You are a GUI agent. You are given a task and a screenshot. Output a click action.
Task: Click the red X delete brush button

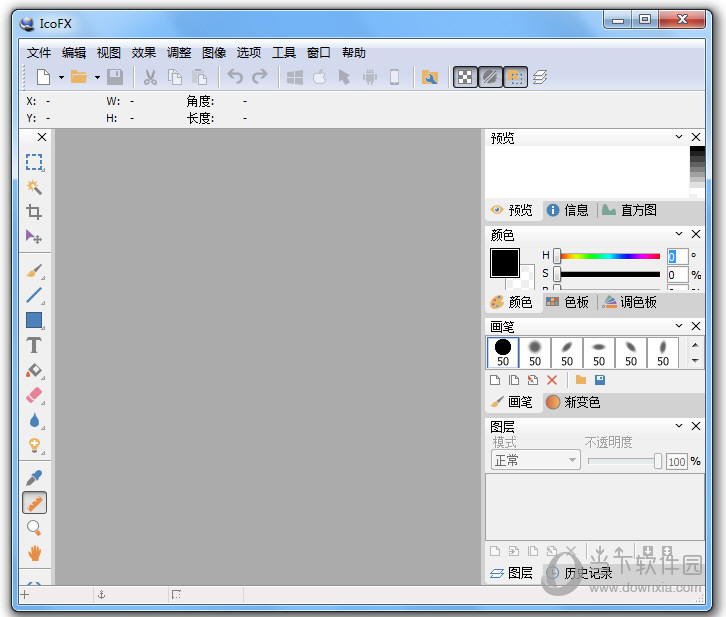[552, 380]
